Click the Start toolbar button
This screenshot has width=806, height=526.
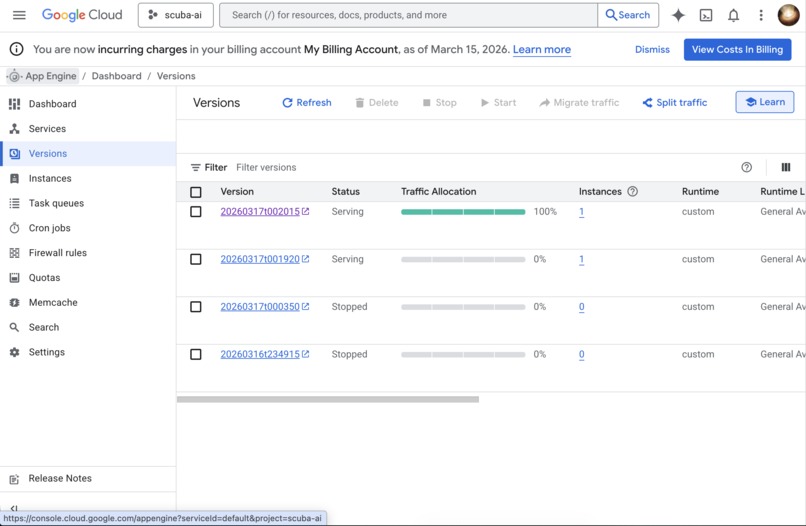pos(498,102)
